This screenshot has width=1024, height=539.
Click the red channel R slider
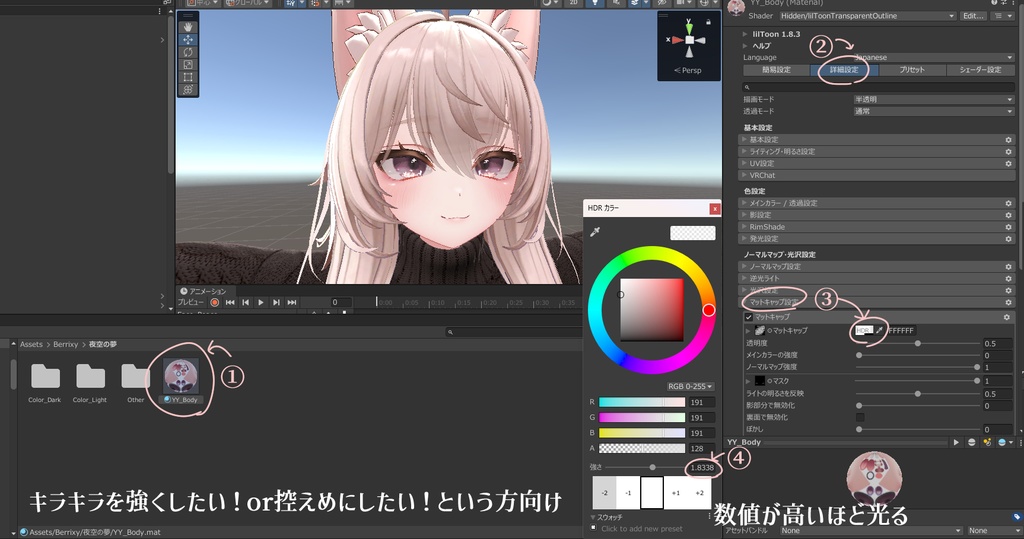pos(641,402)
